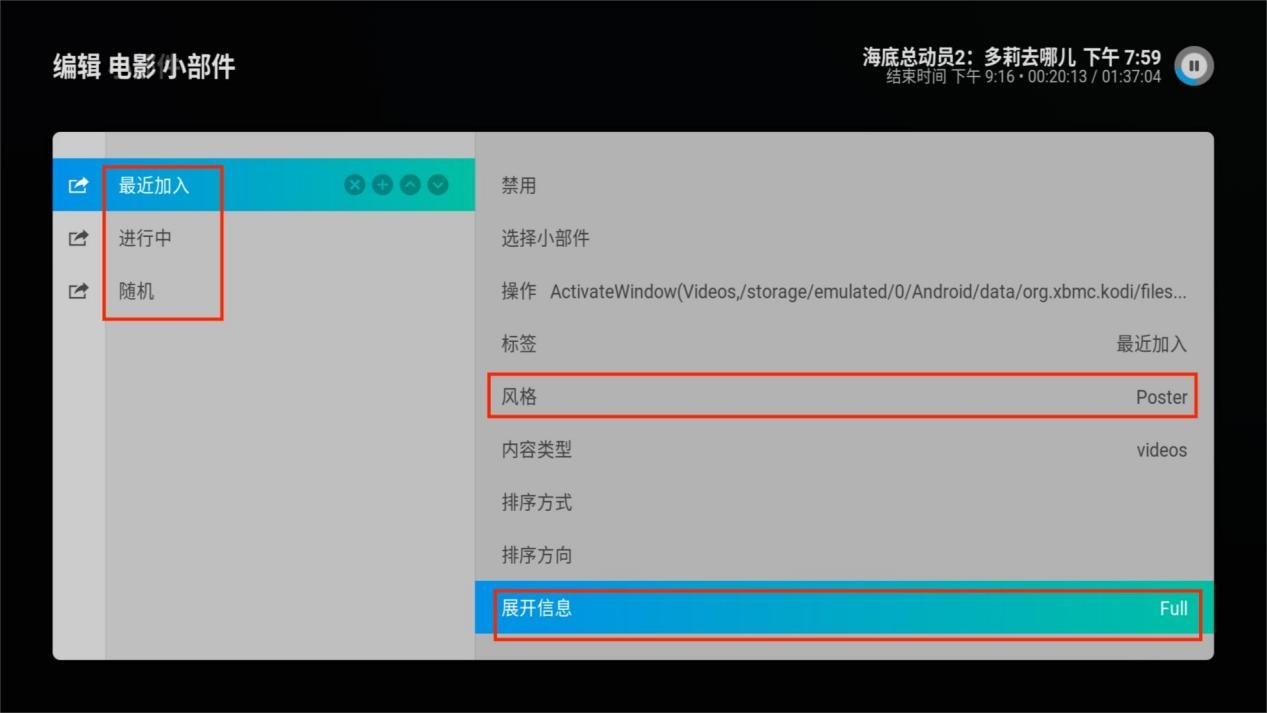The image size is (1267, 713).
Task: Pause playback using the top-right pause icon
Action: [1193, 66]
